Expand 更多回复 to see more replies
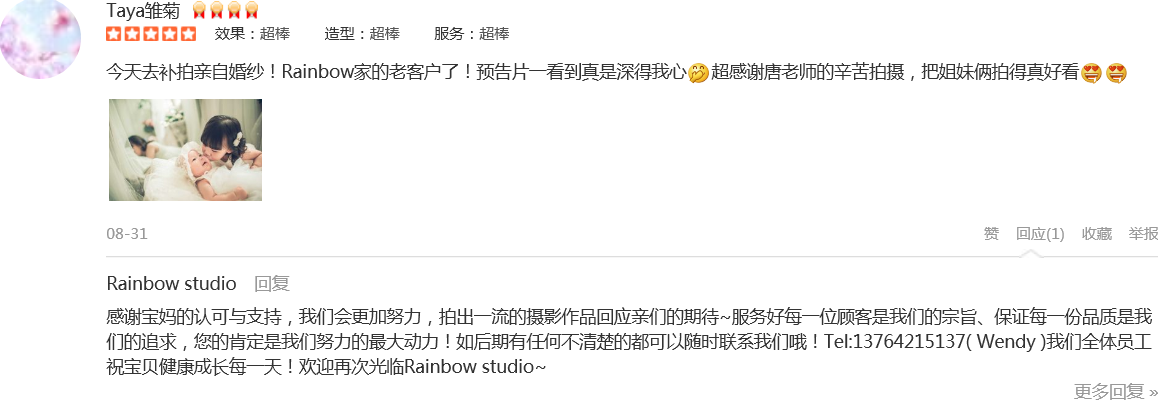 1115,390
